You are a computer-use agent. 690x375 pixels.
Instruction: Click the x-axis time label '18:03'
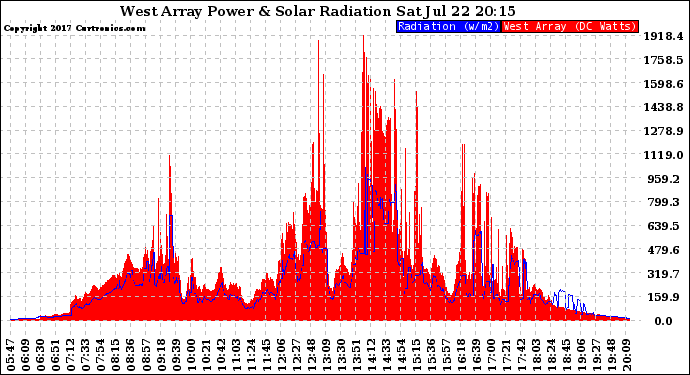(536, 355)
